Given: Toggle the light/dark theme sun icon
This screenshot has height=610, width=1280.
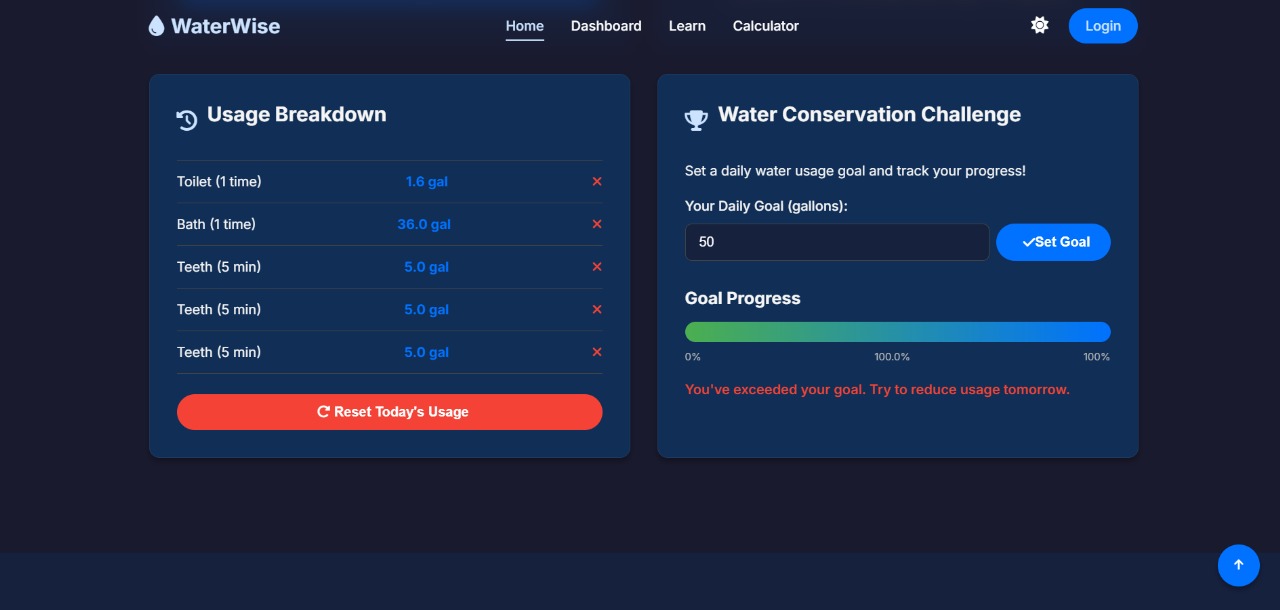Looking at the screenshot, I should point(1040,26).
